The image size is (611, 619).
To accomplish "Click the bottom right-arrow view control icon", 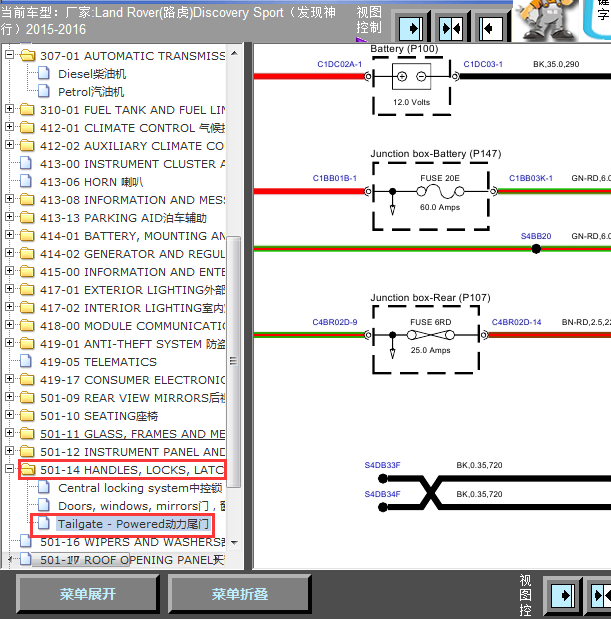I will click(x=563, y=595).
